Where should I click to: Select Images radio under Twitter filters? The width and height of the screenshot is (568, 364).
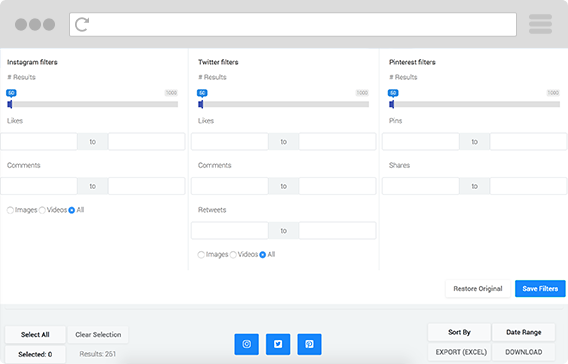(201, 255)
